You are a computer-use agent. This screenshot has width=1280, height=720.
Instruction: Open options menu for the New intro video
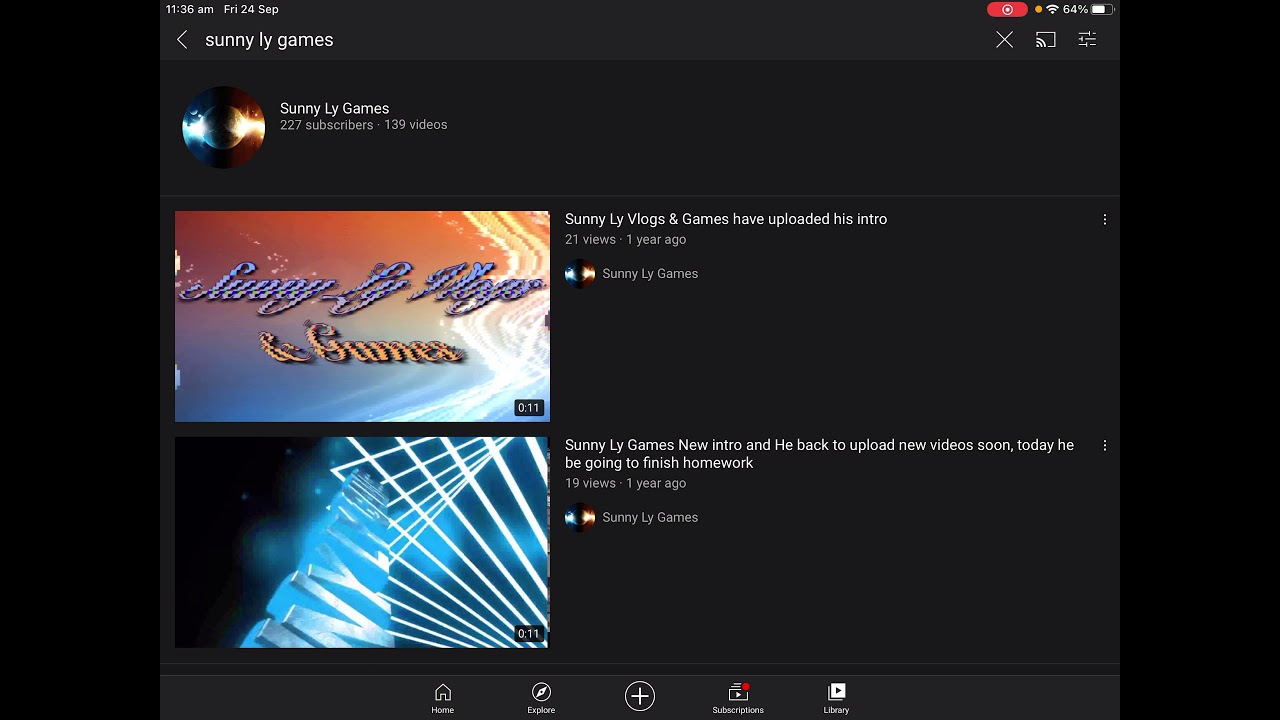[x=1104, y=445]
